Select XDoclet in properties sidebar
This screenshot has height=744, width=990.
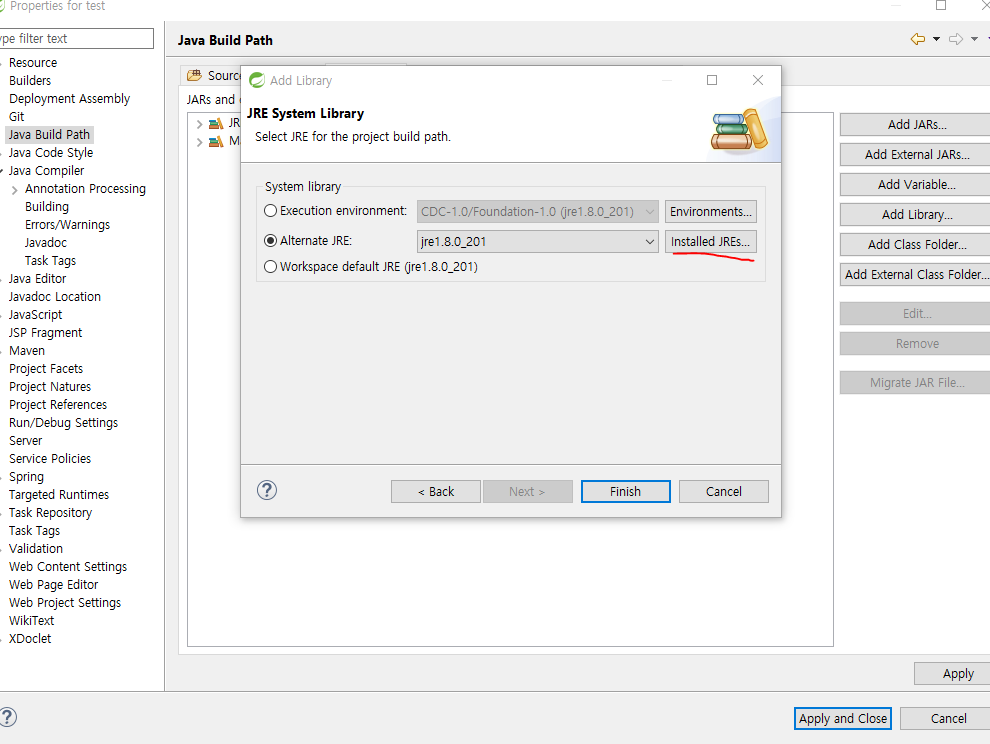pyautogui.click(x=30, y=639)
